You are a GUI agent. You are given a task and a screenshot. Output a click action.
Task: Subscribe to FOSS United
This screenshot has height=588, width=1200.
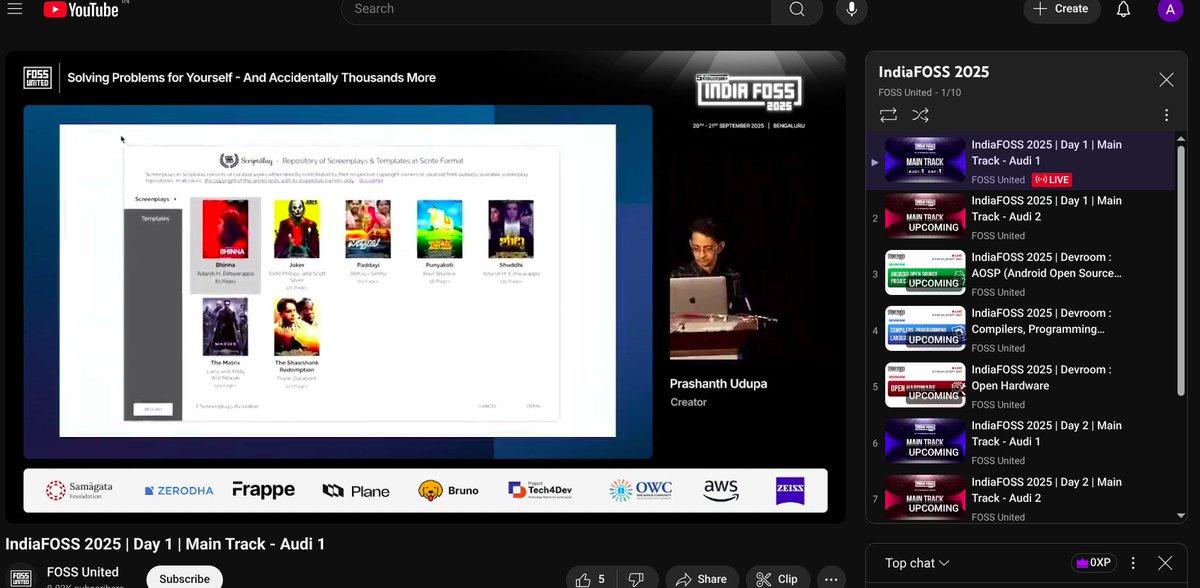(185, 578)
